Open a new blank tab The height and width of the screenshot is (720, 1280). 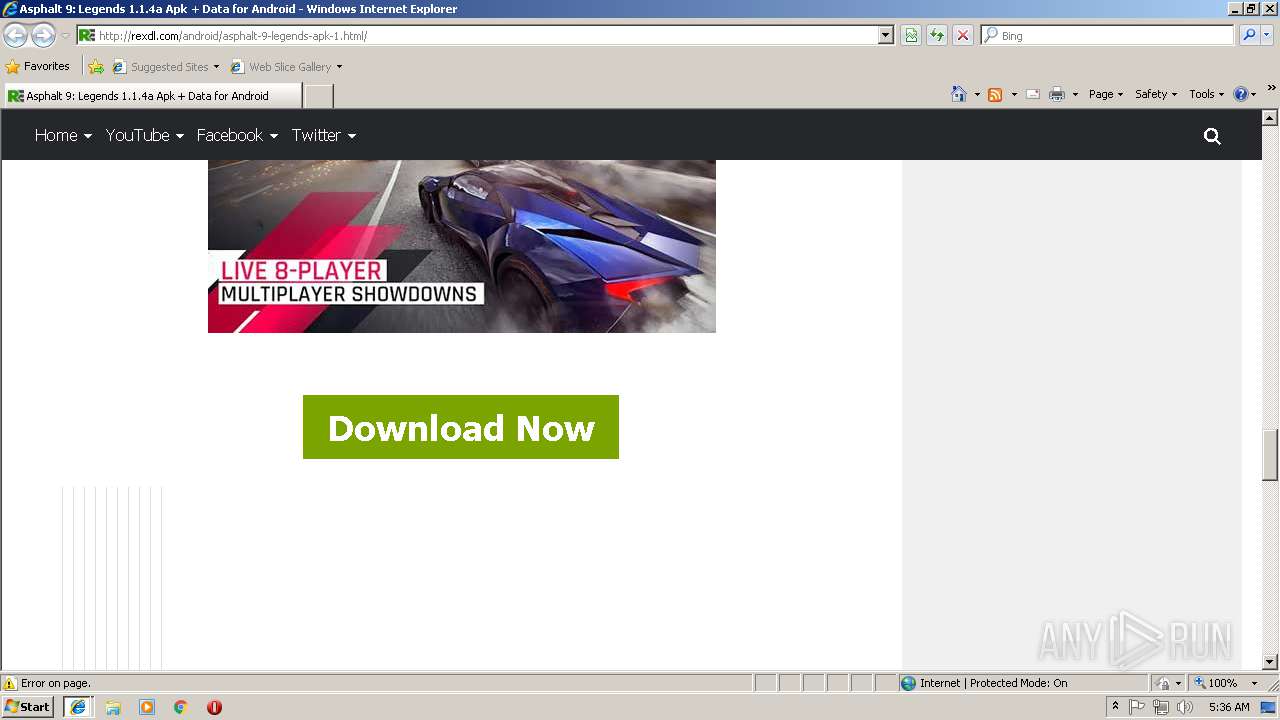point(318,96)
